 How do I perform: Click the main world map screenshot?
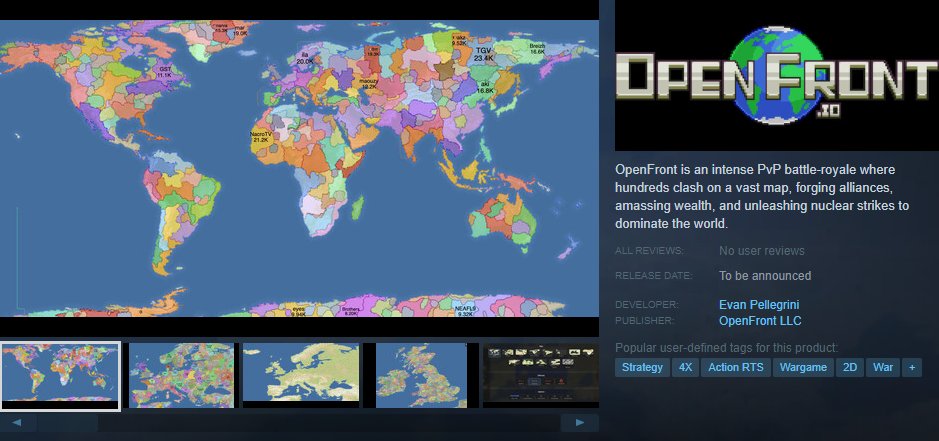coord(299,168)
